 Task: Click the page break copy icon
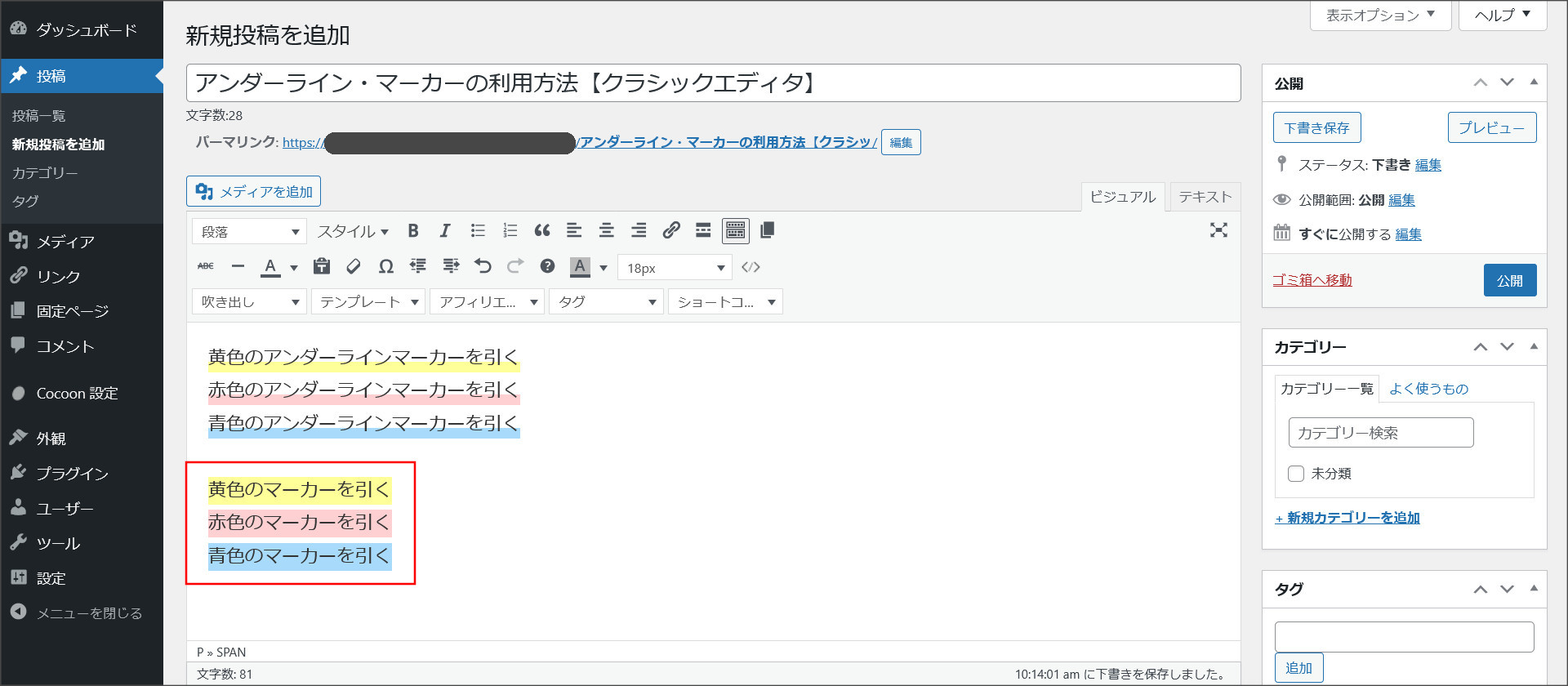(x=767, y=231)
